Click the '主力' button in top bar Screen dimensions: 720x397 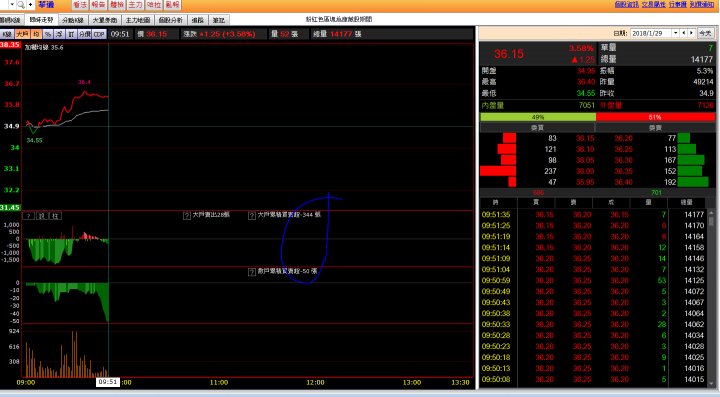(135, 5)
